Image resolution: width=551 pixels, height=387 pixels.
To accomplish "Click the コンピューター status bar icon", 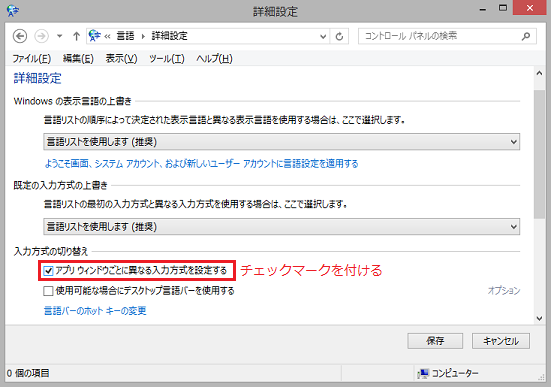I will pyautogui.click(x=423, y=373).
